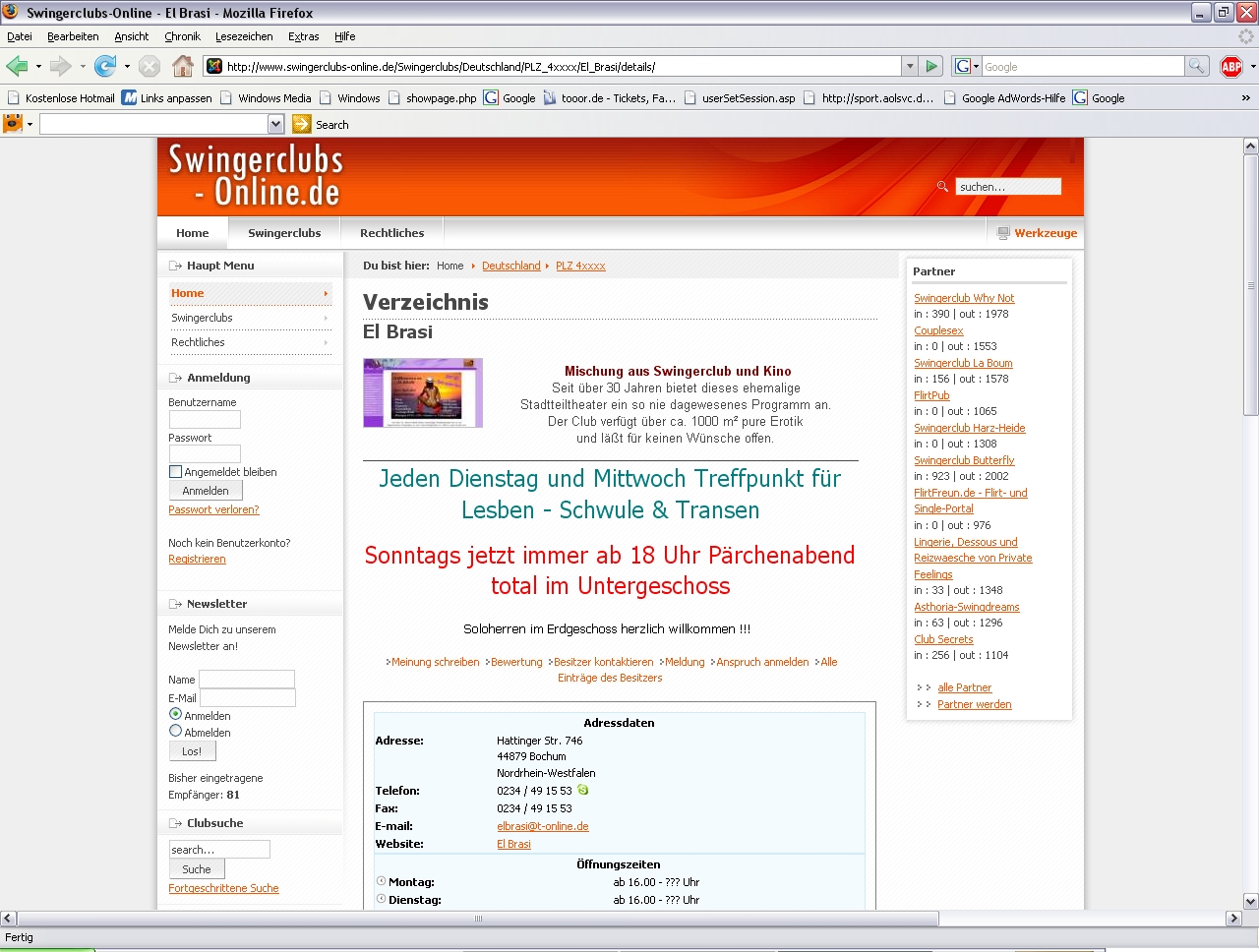Click the orange mascot icon on search toolbar
Viewport: 1259px width, 952px height.
pos(13,123)
